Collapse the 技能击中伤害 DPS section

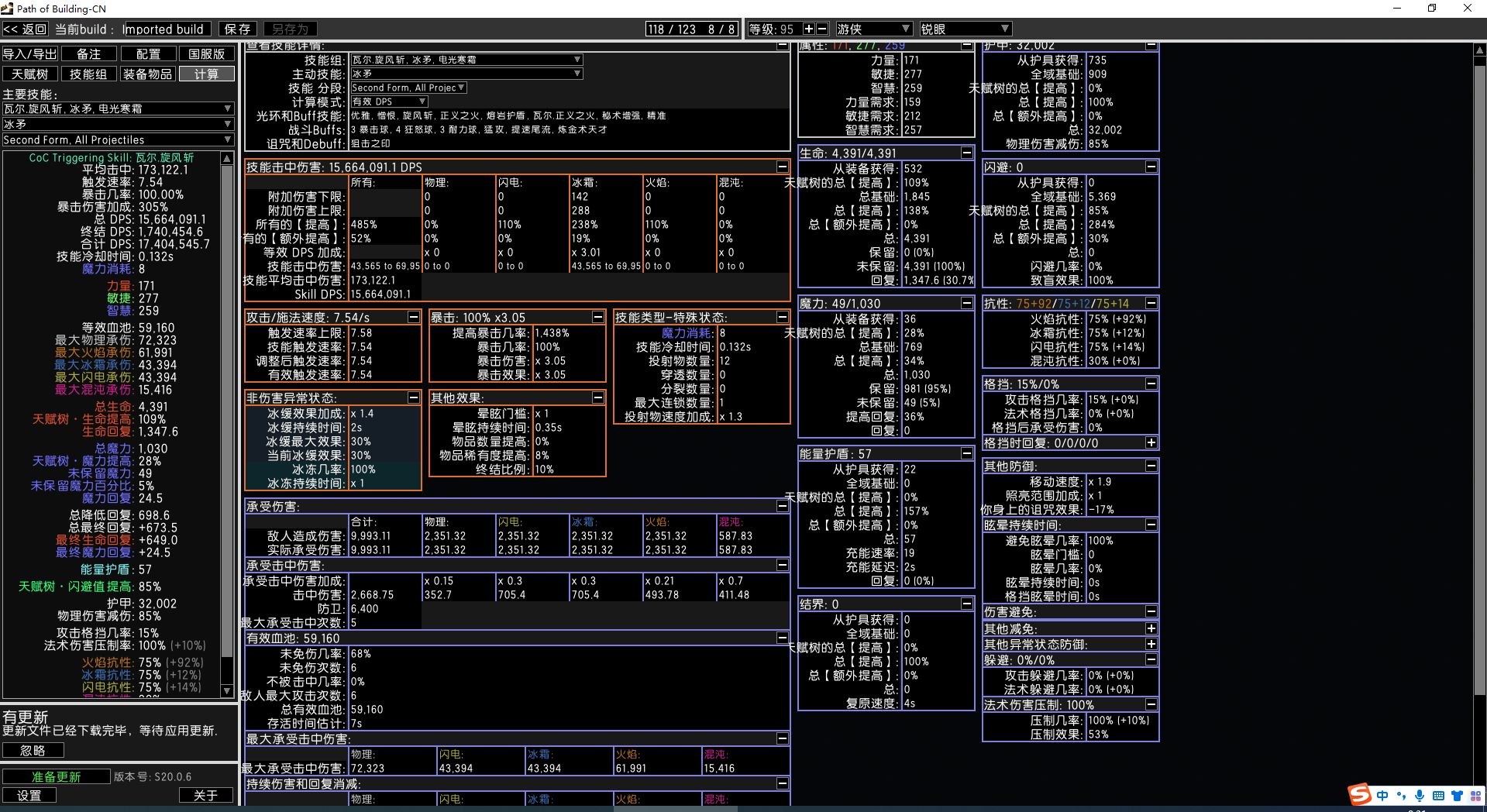782,167
